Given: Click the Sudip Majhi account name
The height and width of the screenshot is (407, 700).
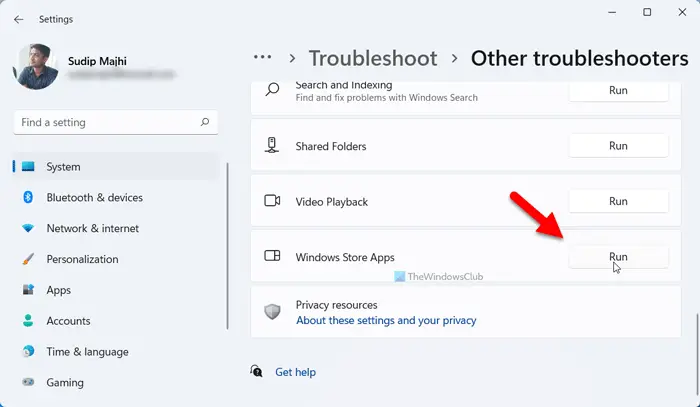Looking at the screenshot, I should (x=97, y=61).
